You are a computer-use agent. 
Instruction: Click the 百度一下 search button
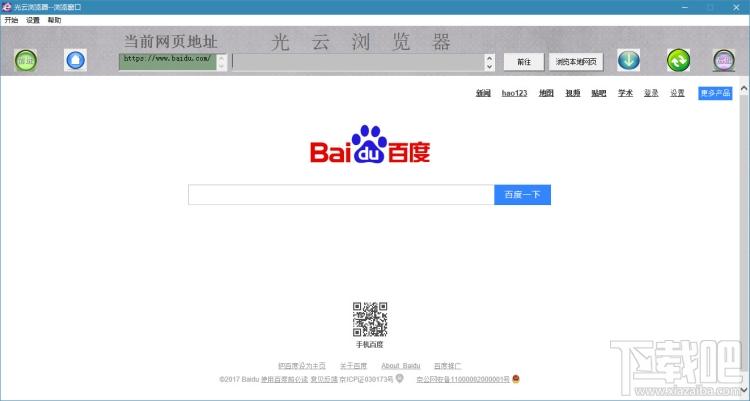tap(522, 195)
